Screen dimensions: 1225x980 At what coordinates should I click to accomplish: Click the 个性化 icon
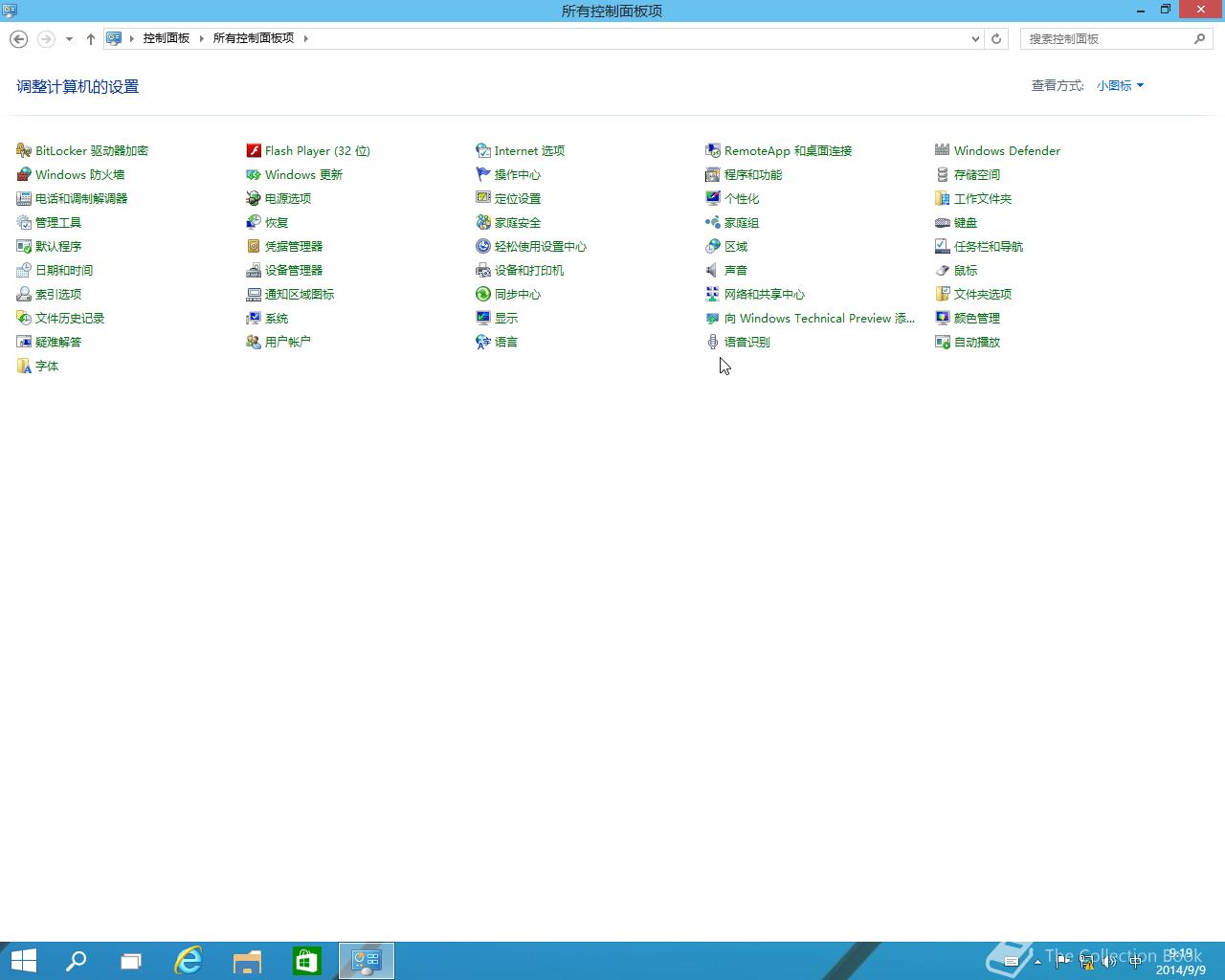713,198
